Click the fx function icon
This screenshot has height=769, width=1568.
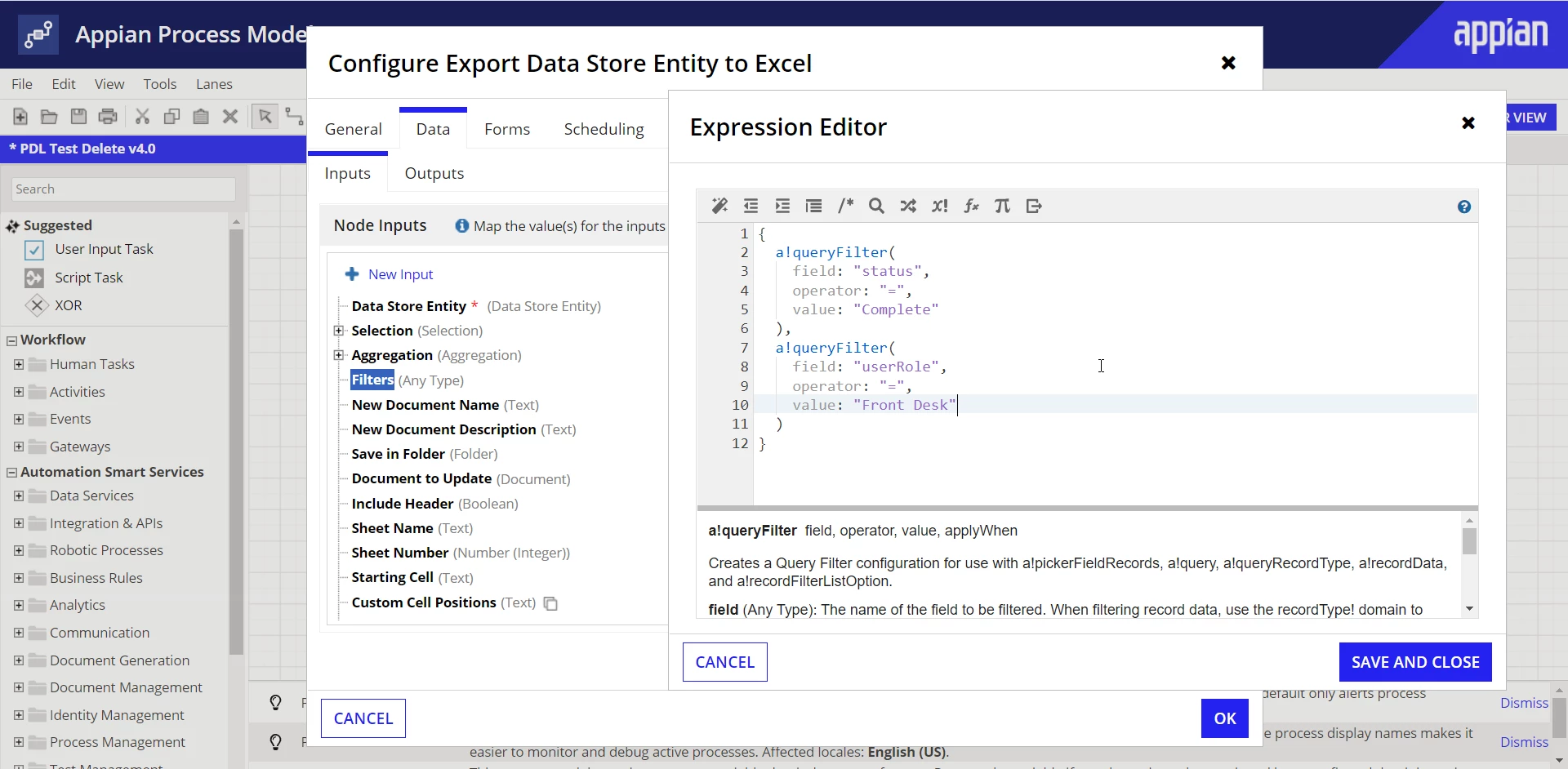pos(971,206)
